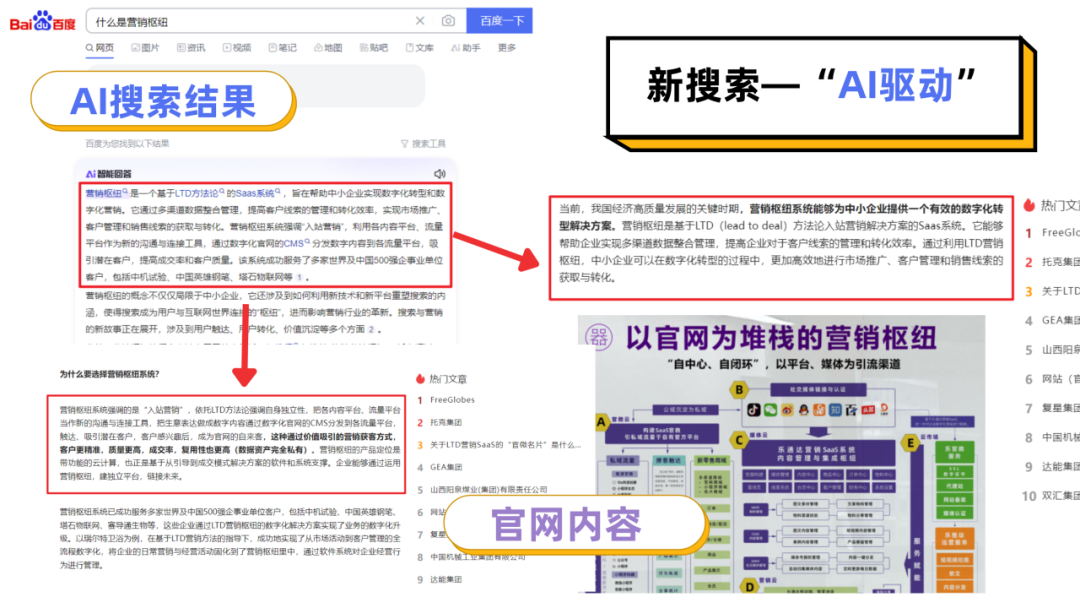
Task: Open the AI 助手 tab
Action: point(466,48)
